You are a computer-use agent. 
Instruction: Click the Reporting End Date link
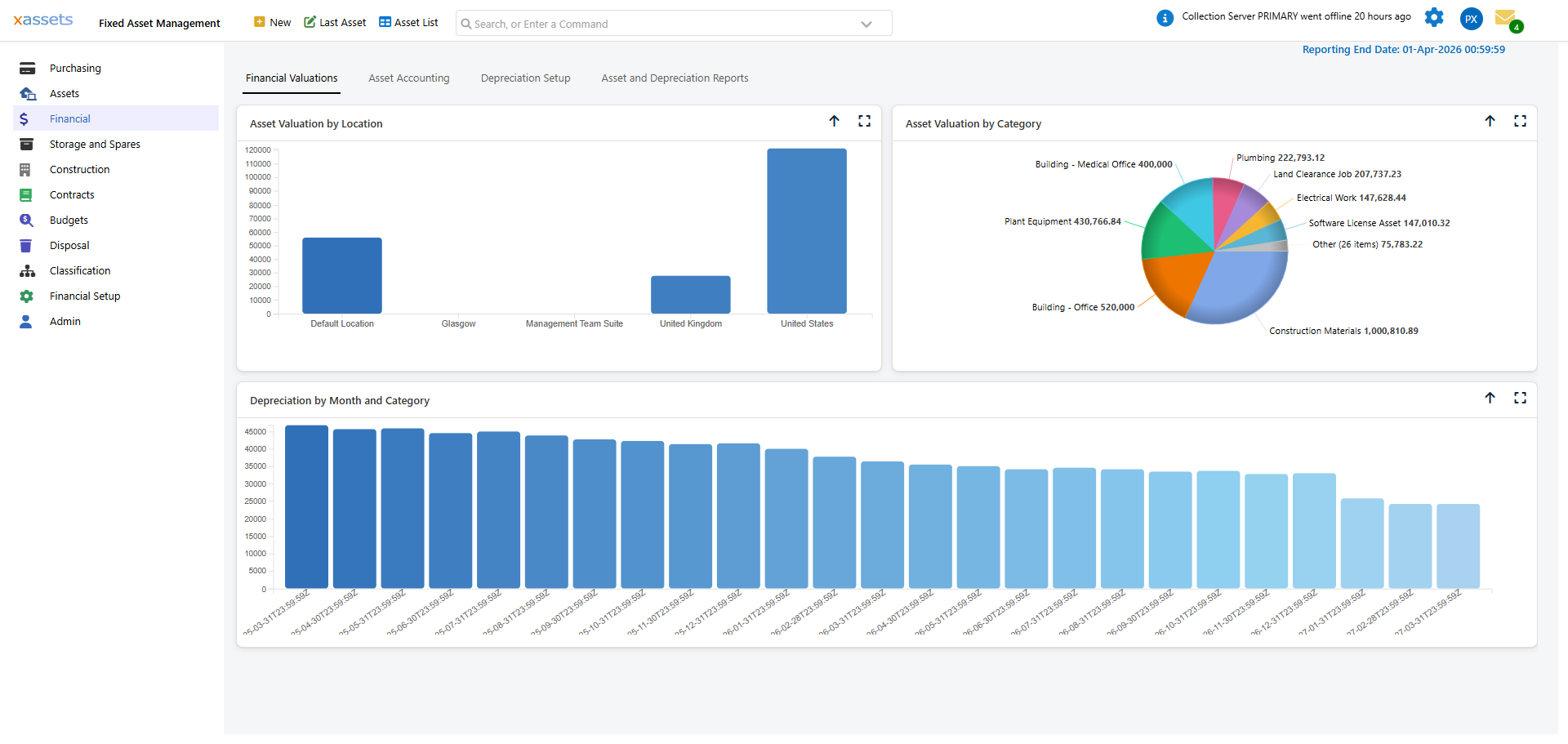pos(1403,50)
